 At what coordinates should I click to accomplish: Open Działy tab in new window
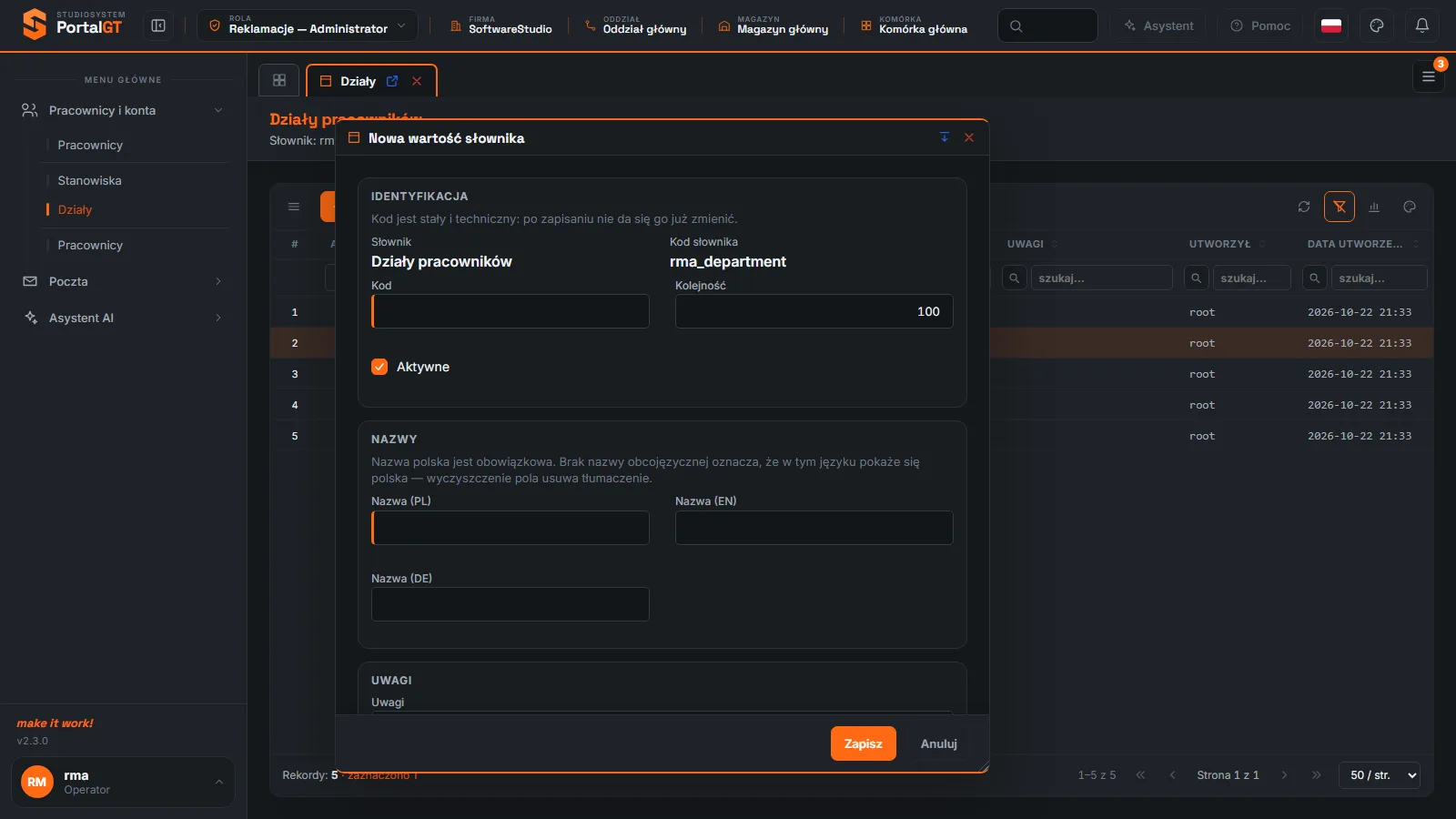(392, 81)
